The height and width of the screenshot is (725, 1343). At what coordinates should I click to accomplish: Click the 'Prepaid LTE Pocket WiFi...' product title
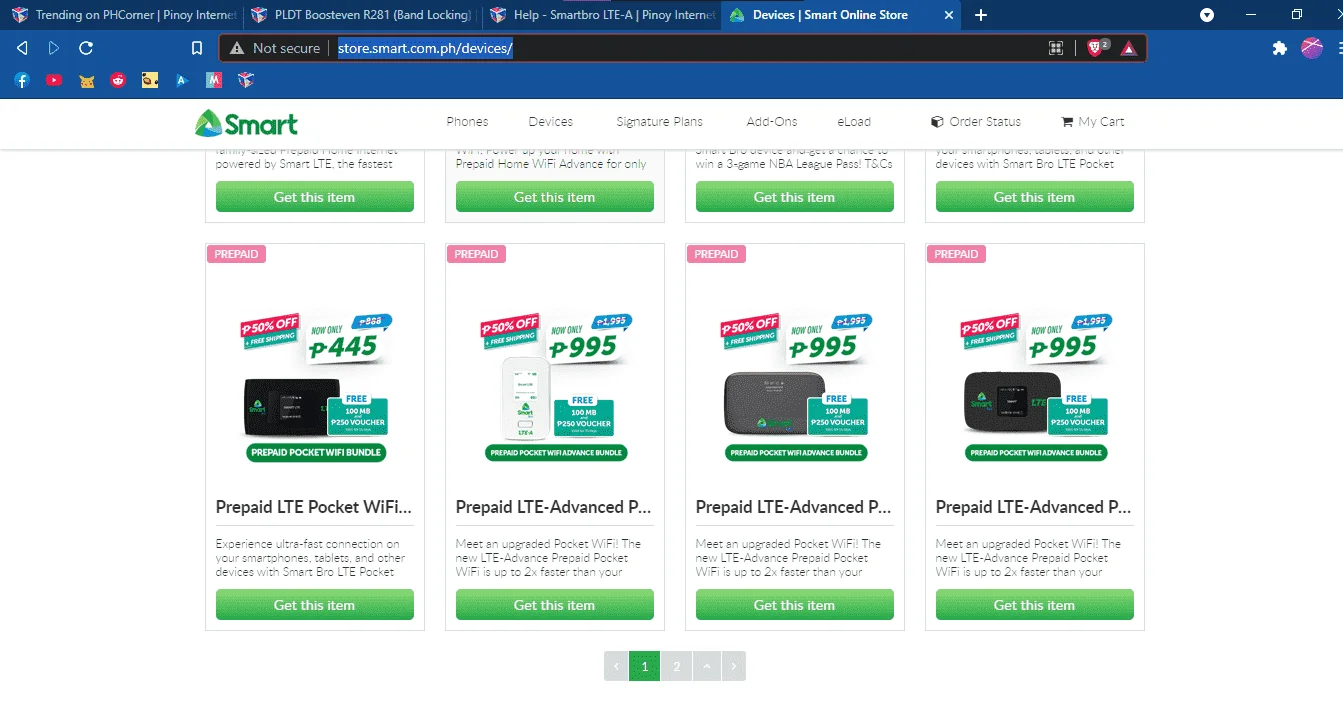pos(314,507)
